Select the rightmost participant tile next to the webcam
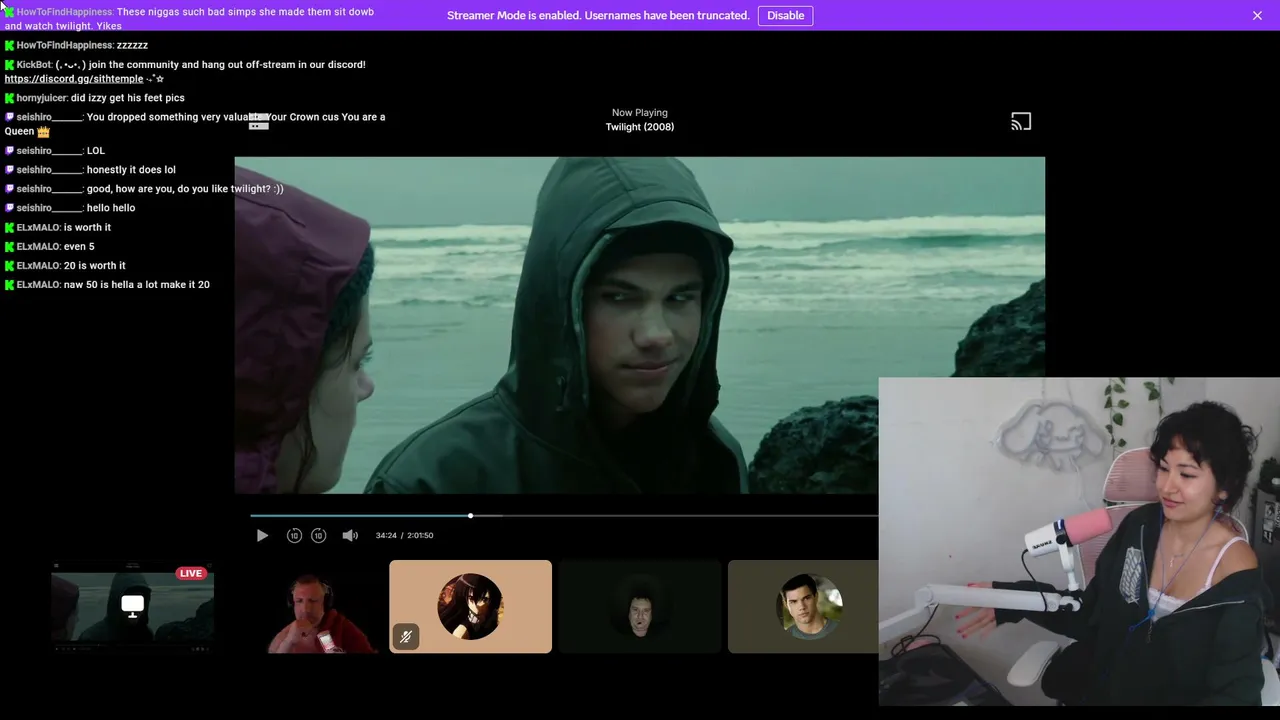Image resolution: width=1280 pixels, height=720 pixels. 803,607
